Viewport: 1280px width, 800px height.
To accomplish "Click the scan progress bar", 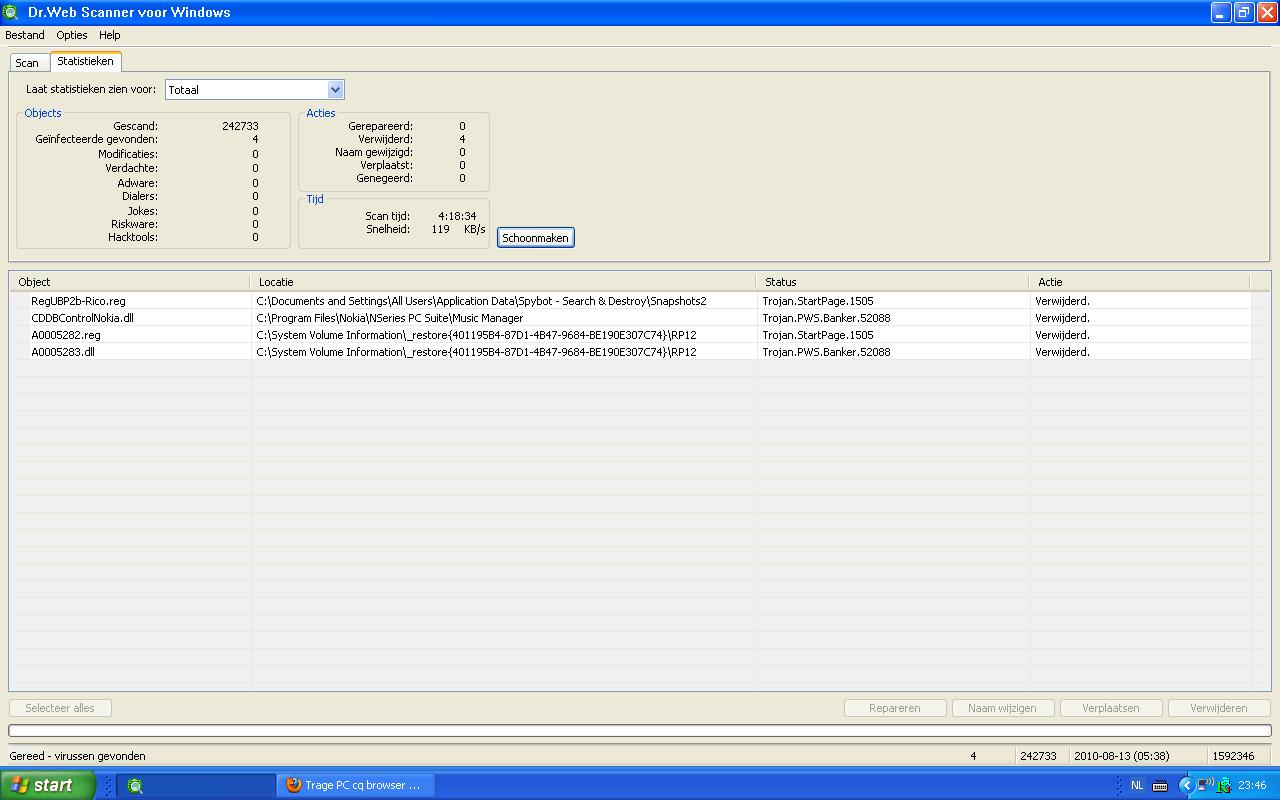I will point(640,731).
